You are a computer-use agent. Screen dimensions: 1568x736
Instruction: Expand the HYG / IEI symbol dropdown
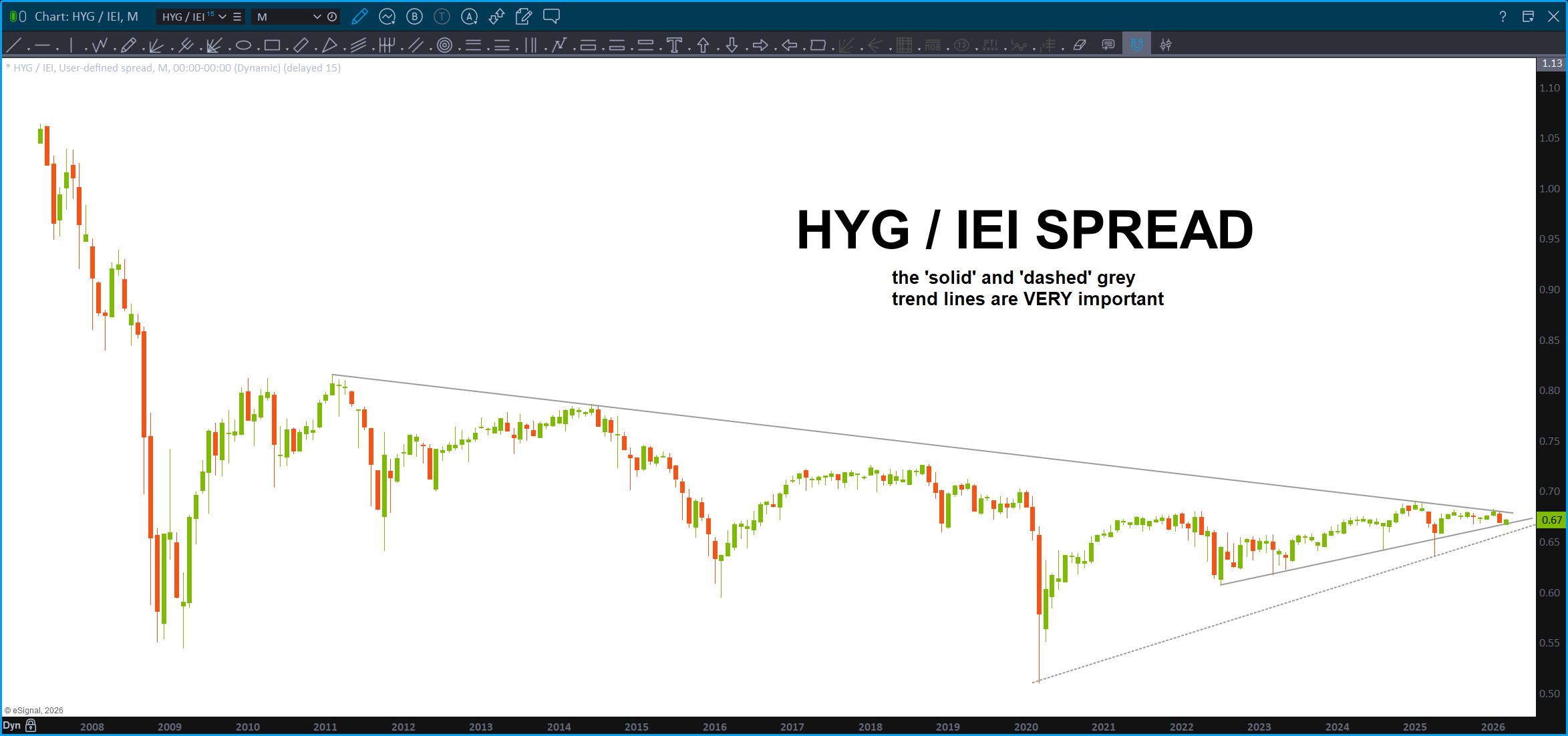tap(222, 17)
